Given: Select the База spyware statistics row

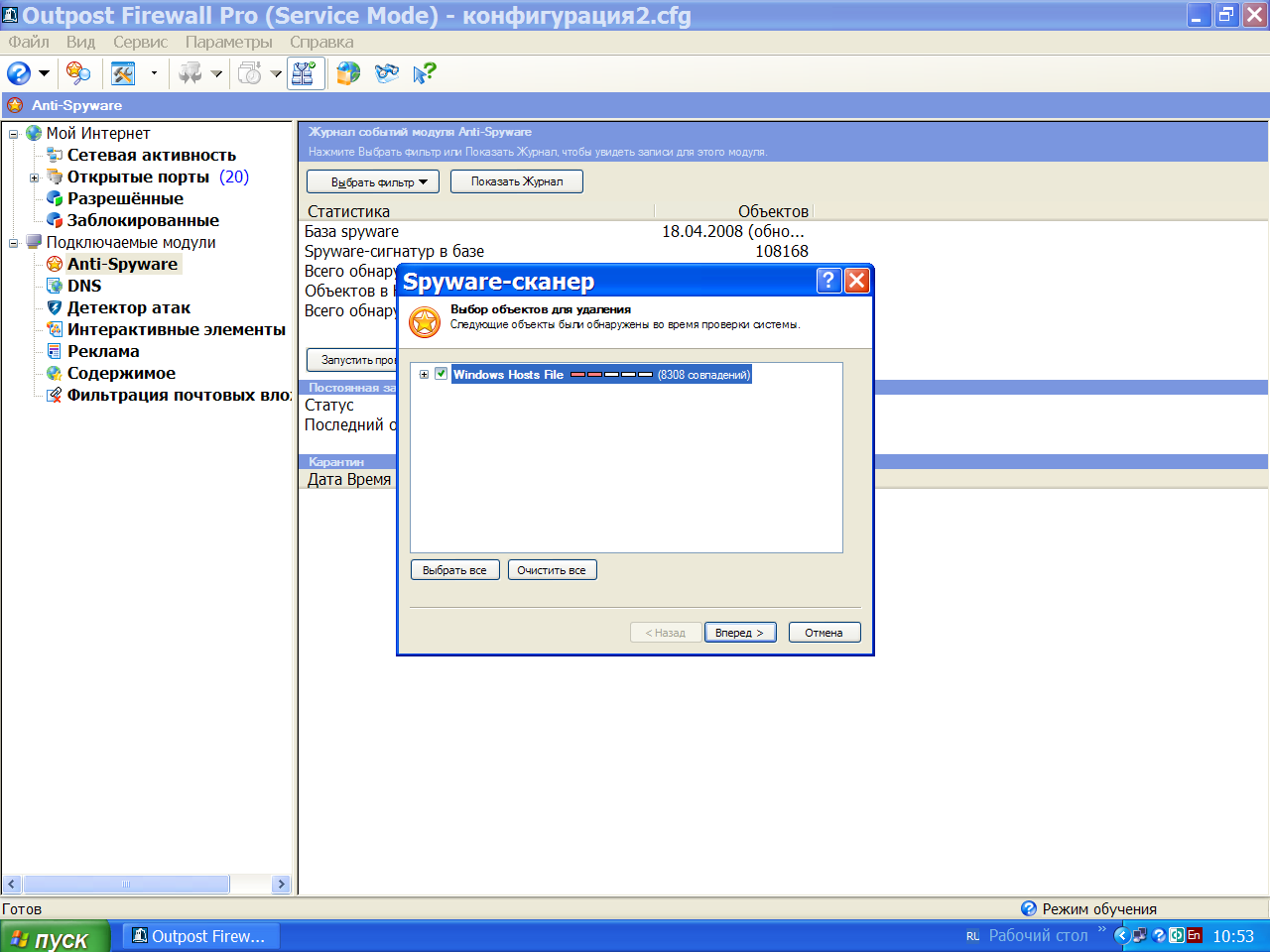Looking at the screenshot, I should 556,231.
